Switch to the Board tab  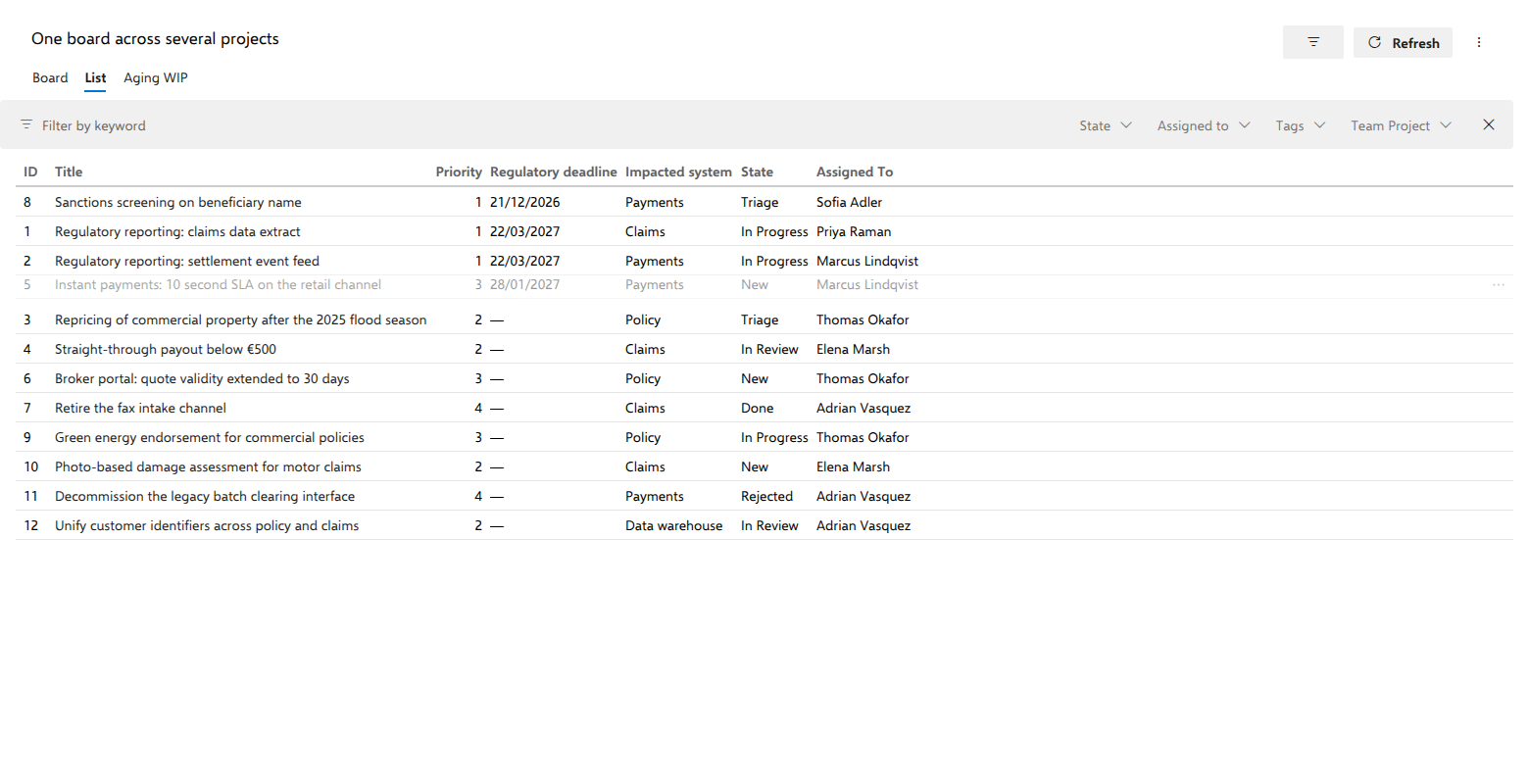click(50, 78)
